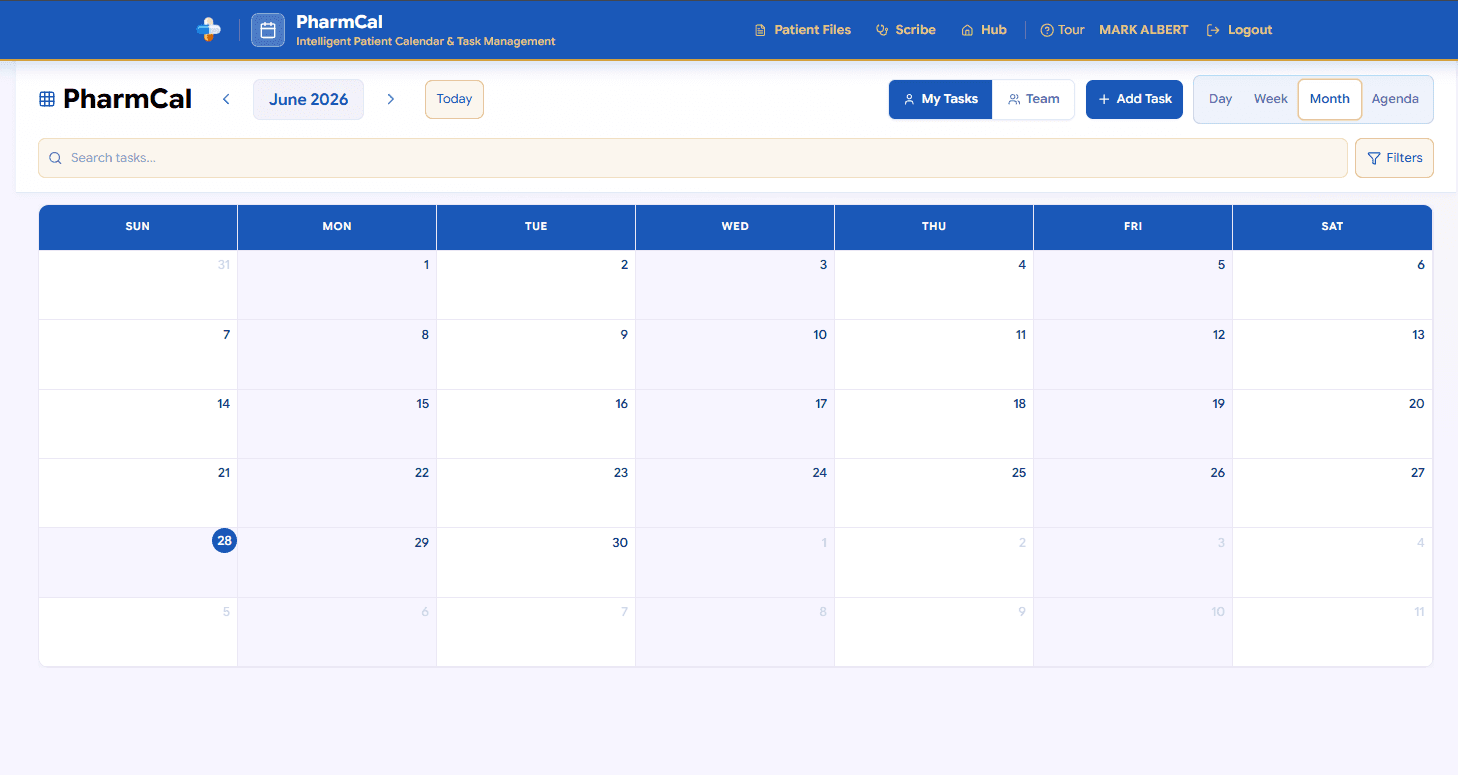Click the grid icon next to PharmCal heading
1458x775 pixels.
(x=47, y=99)
